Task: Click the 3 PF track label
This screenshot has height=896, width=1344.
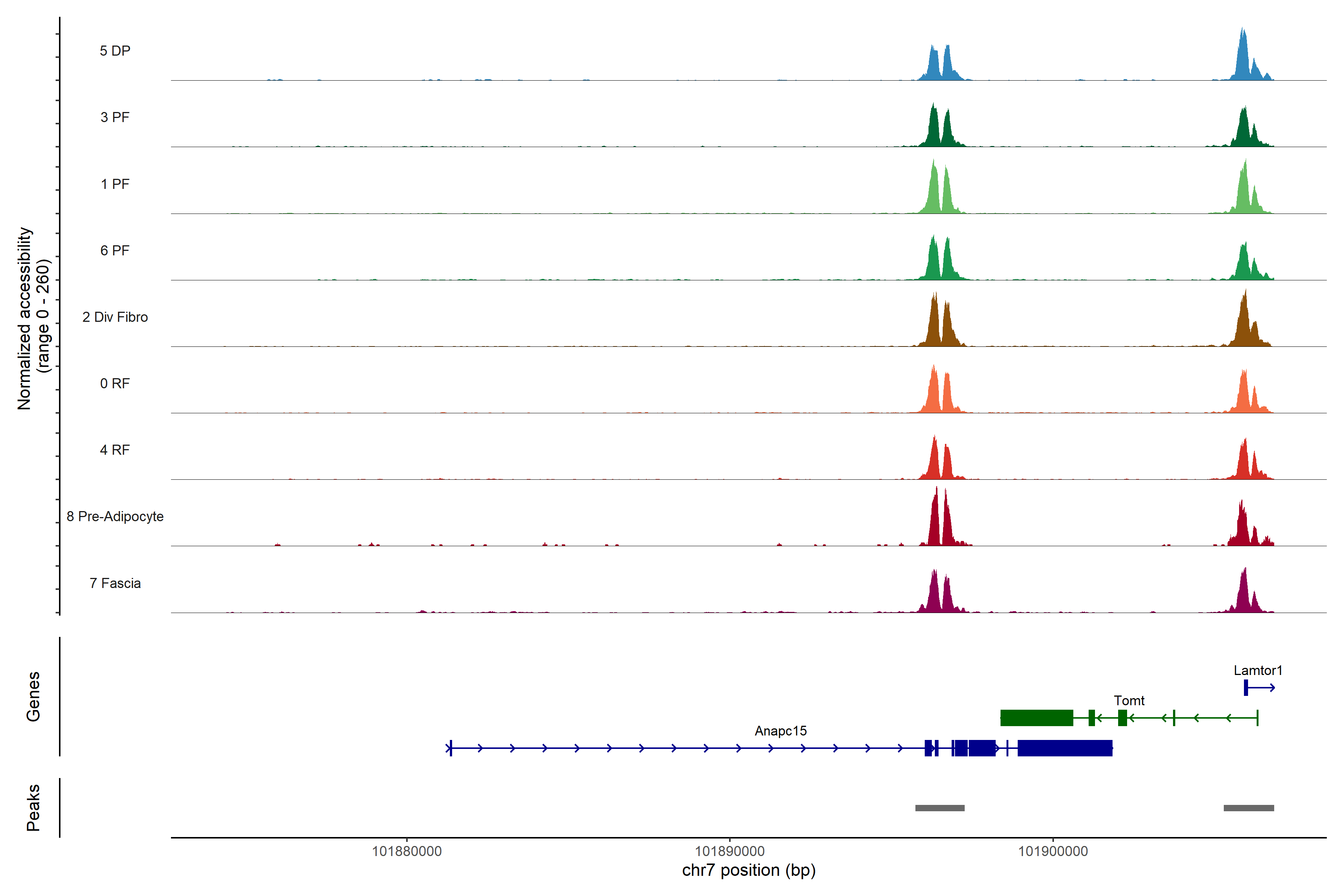Action: pos(115,117)
